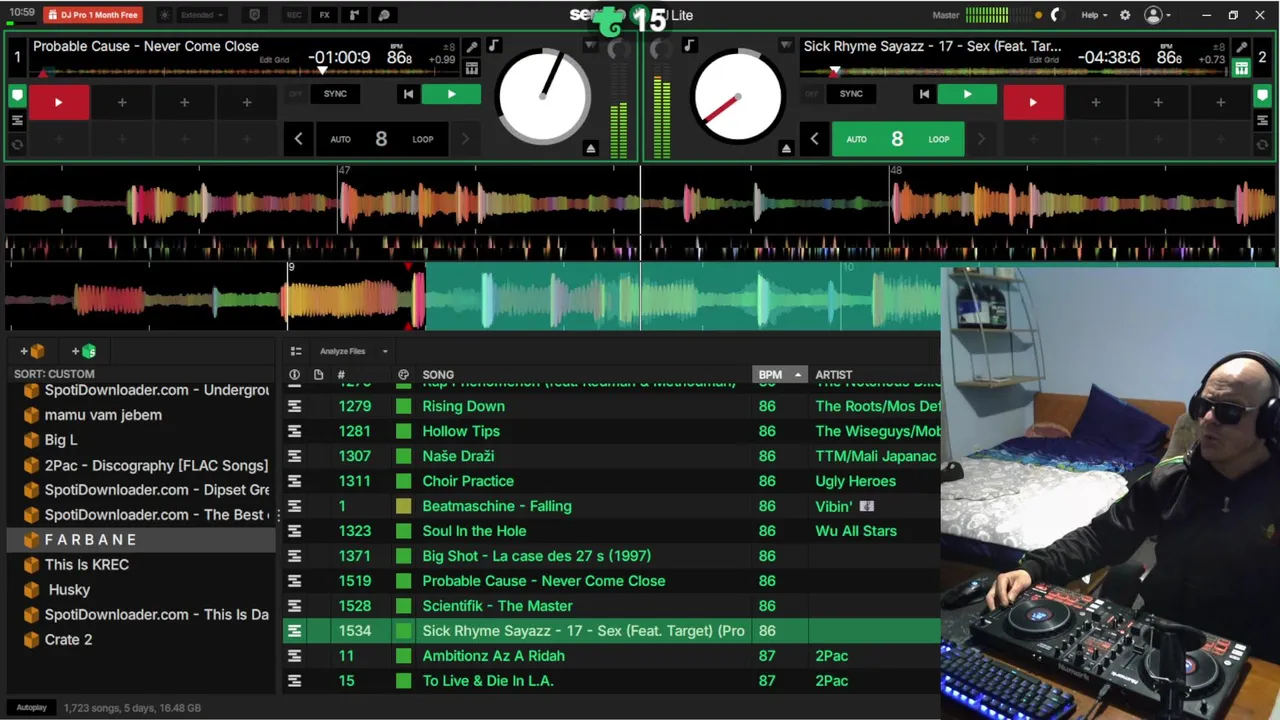
Task: Click the sync OFF button on deck 1
Action: tap(295, 94)
